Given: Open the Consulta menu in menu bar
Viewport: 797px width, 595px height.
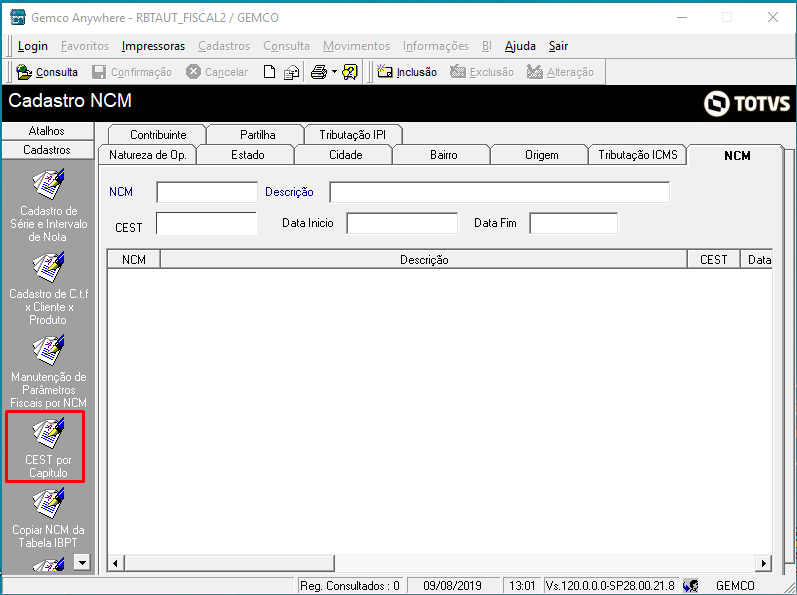Looking at the screenshot, I should [286, 46].
